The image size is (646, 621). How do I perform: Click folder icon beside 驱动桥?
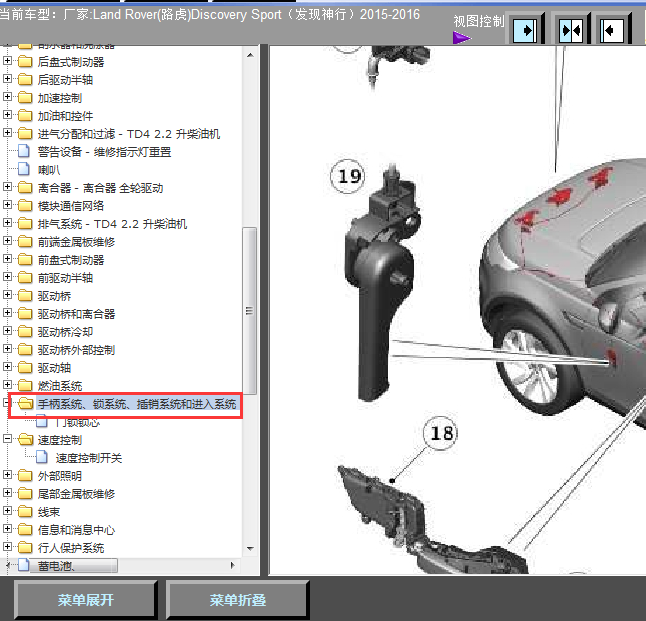pos(25,295)
